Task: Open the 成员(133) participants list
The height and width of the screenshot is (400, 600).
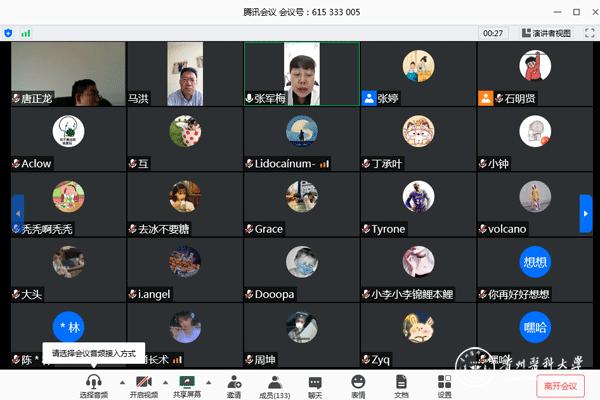Action: tap(274, 382)
